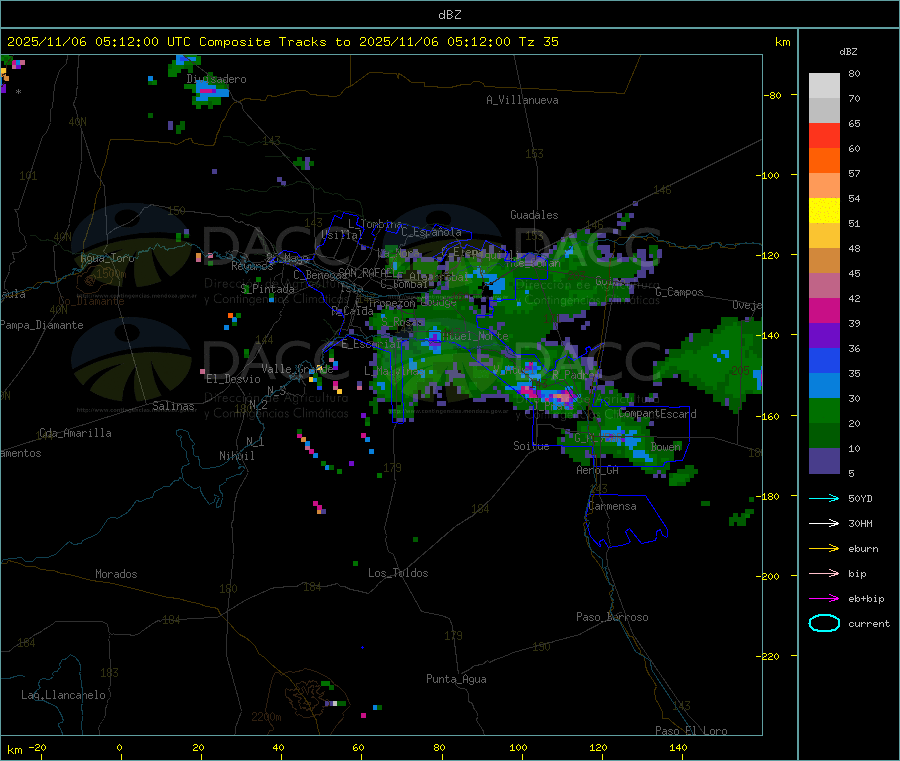Click the El_Desvio location label
This screenshot has height=761, width=900.
pos(233,379)
